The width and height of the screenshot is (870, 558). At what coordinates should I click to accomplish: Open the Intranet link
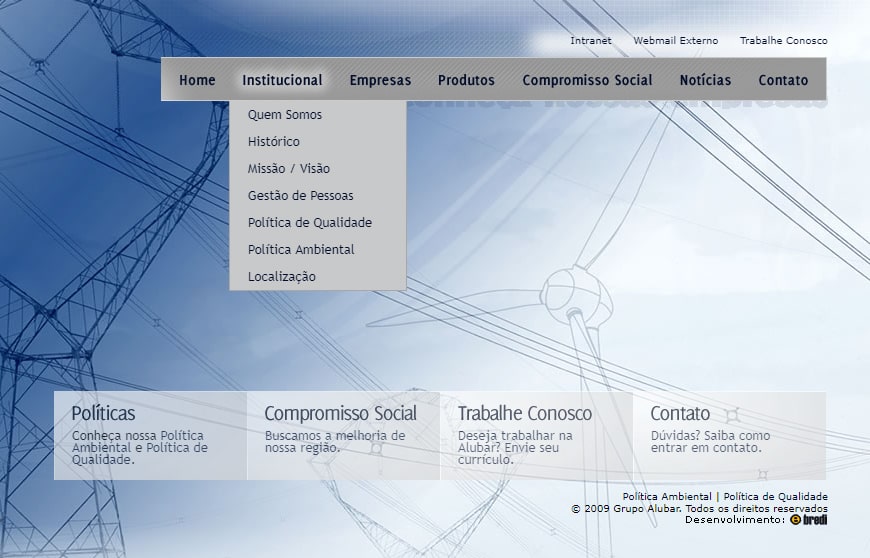(591, 40)
